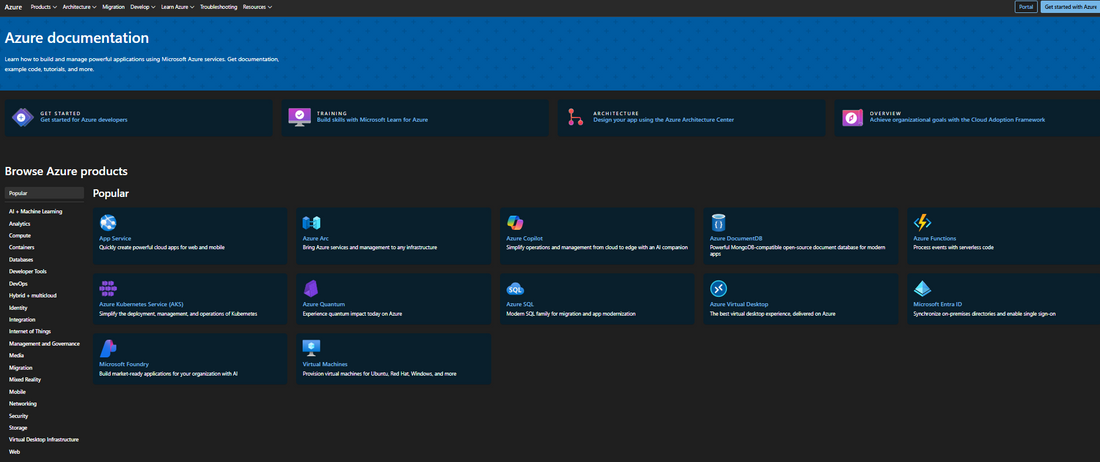Select the DevOps category
This screenshot has width=1100, height=462.
click(18, 283)
